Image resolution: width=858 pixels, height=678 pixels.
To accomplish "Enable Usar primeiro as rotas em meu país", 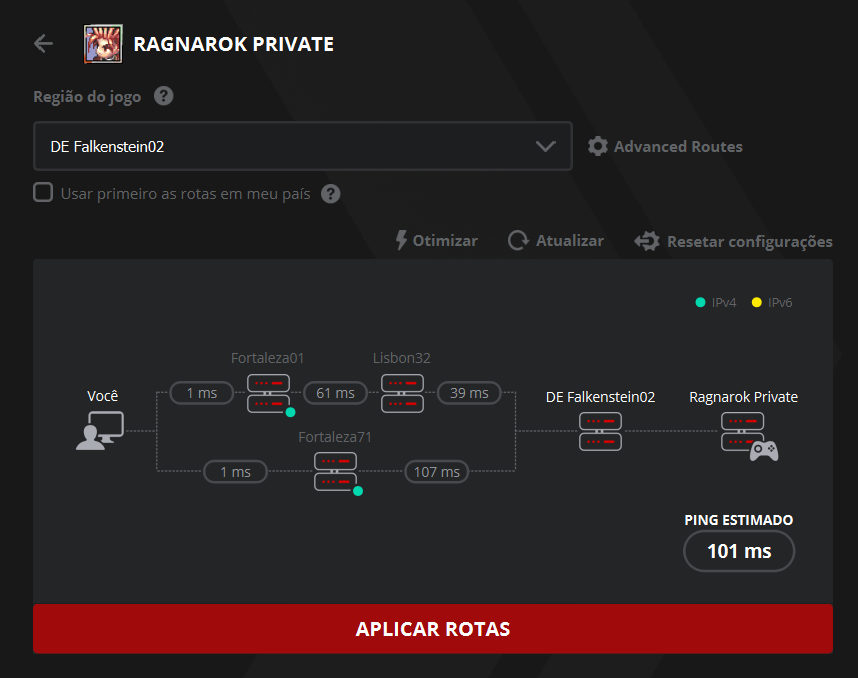I will [43, 192].
